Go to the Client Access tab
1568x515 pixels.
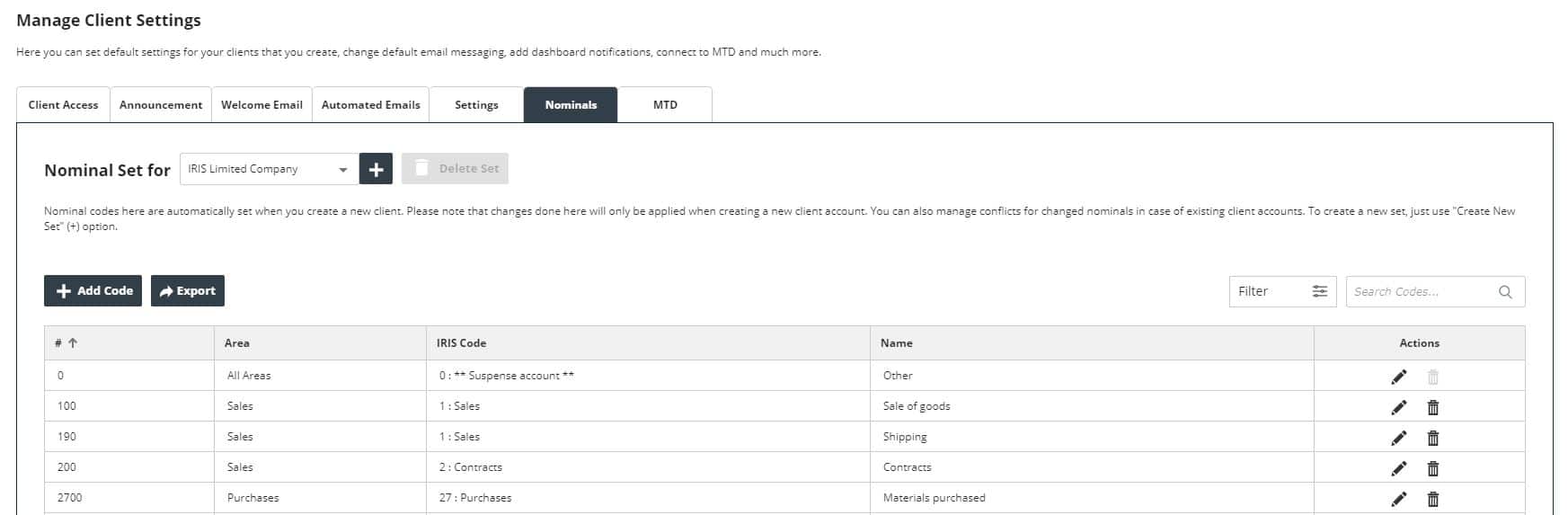[x=63, y=105]
